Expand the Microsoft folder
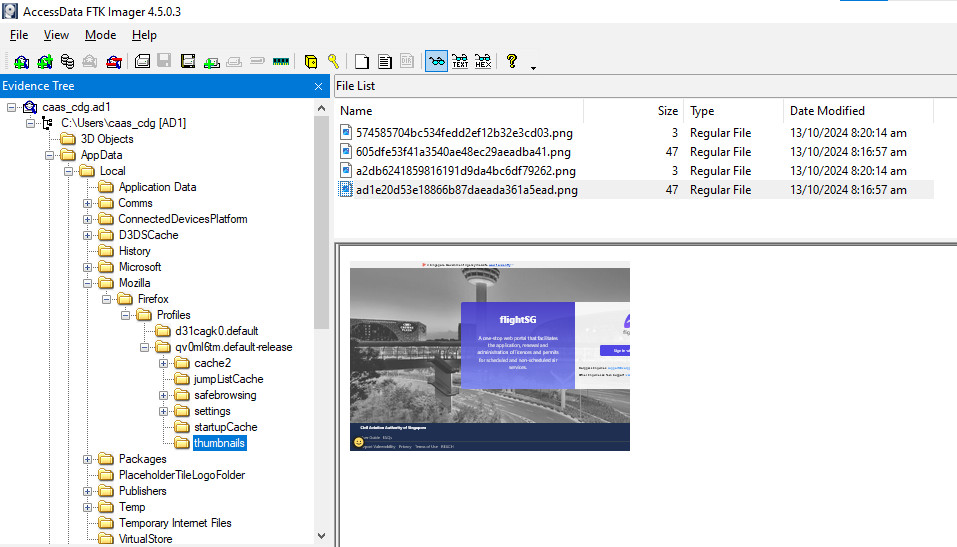Screen dimensions: 957x547 point(87,267)
